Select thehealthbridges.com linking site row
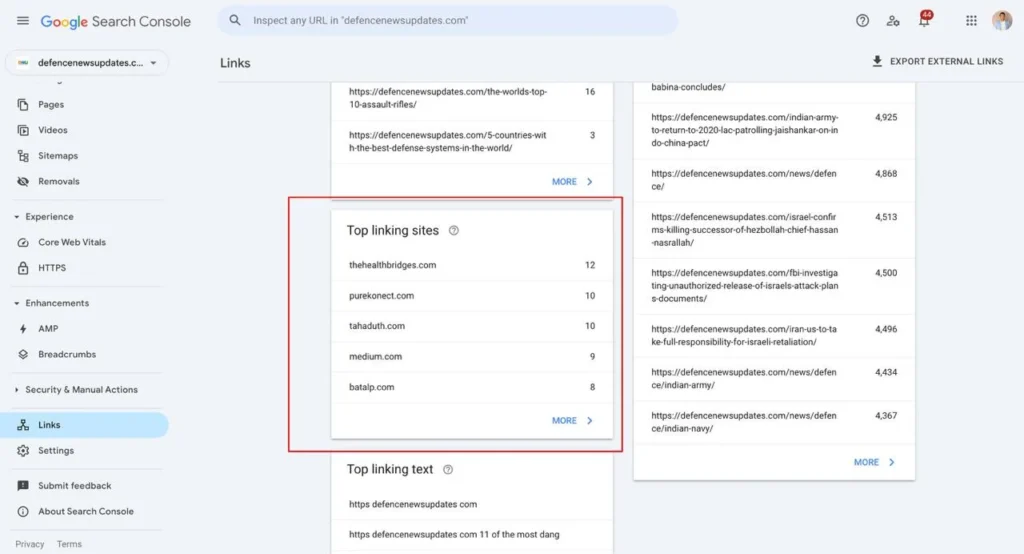This screenshot has width=1024, height=554. 472,265
